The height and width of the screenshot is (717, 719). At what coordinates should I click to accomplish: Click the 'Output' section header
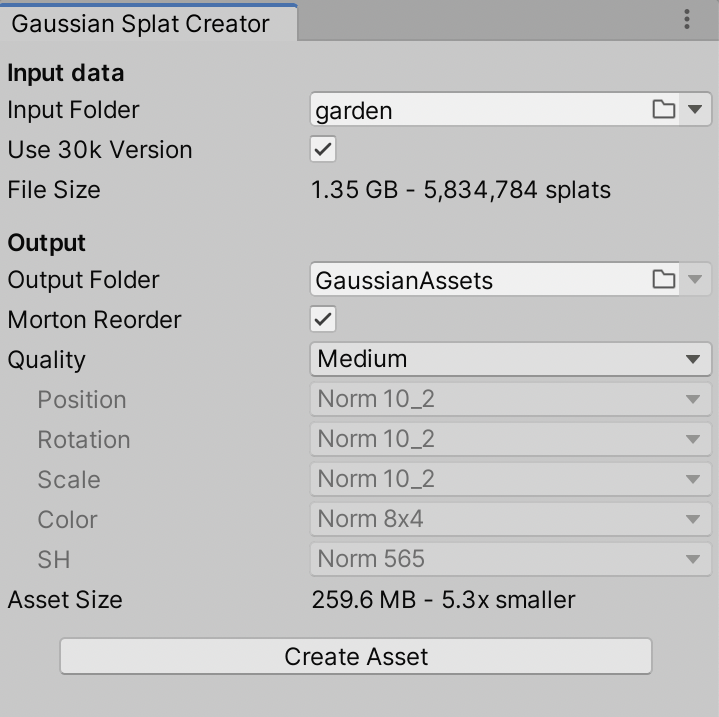click(x=46, y=243)
